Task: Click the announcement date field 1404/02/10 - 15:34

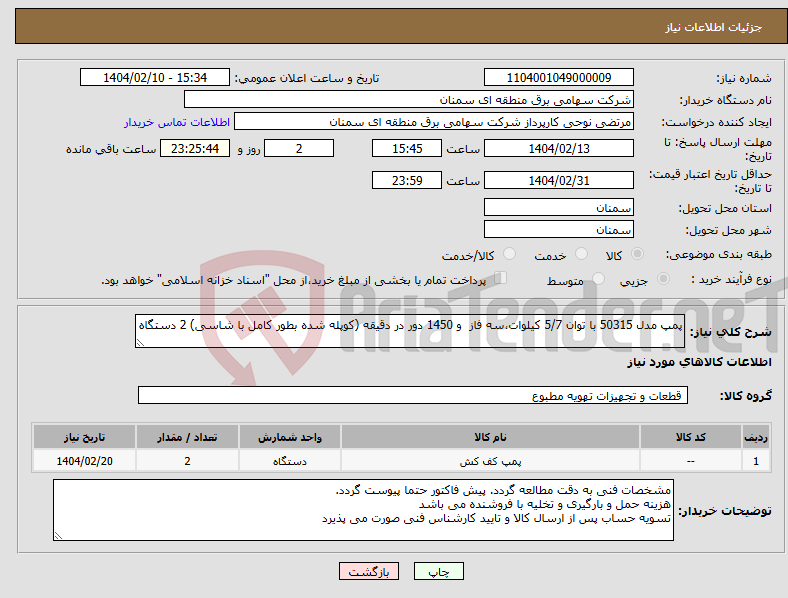Action: [x=155, y=77]
